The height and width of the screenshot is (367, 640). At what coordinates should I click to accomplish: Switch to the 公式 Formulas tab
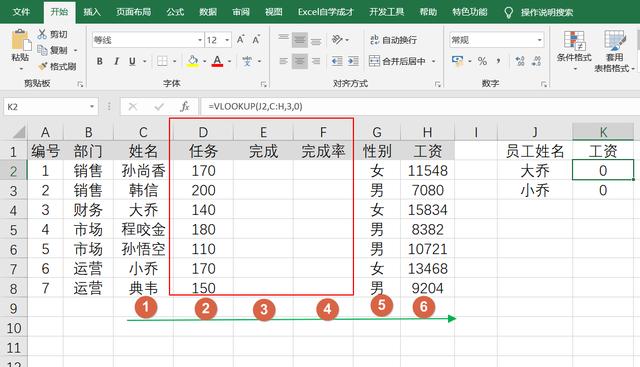(x=175, y=12)
